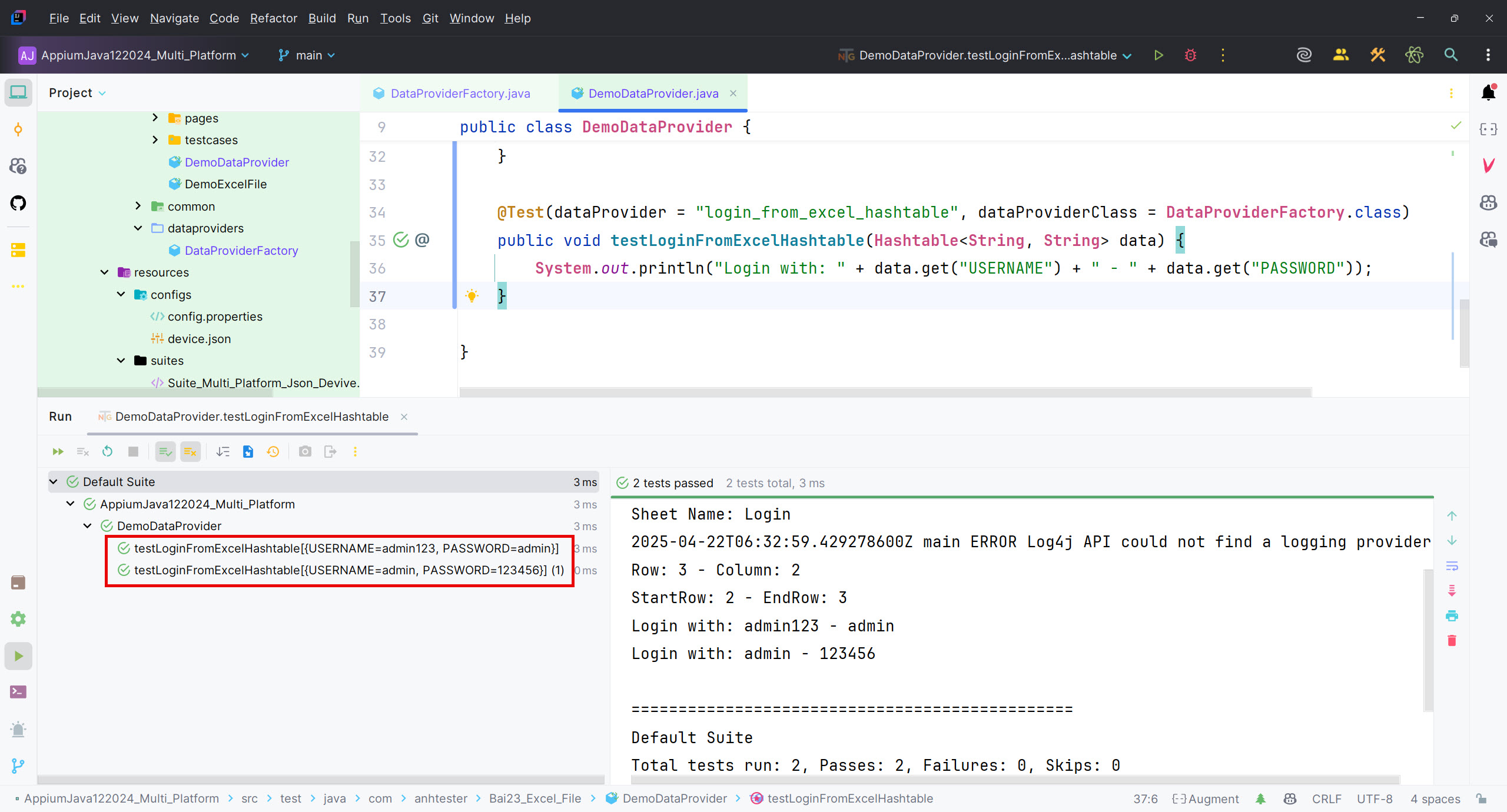Import tests from file

(248, 451)
